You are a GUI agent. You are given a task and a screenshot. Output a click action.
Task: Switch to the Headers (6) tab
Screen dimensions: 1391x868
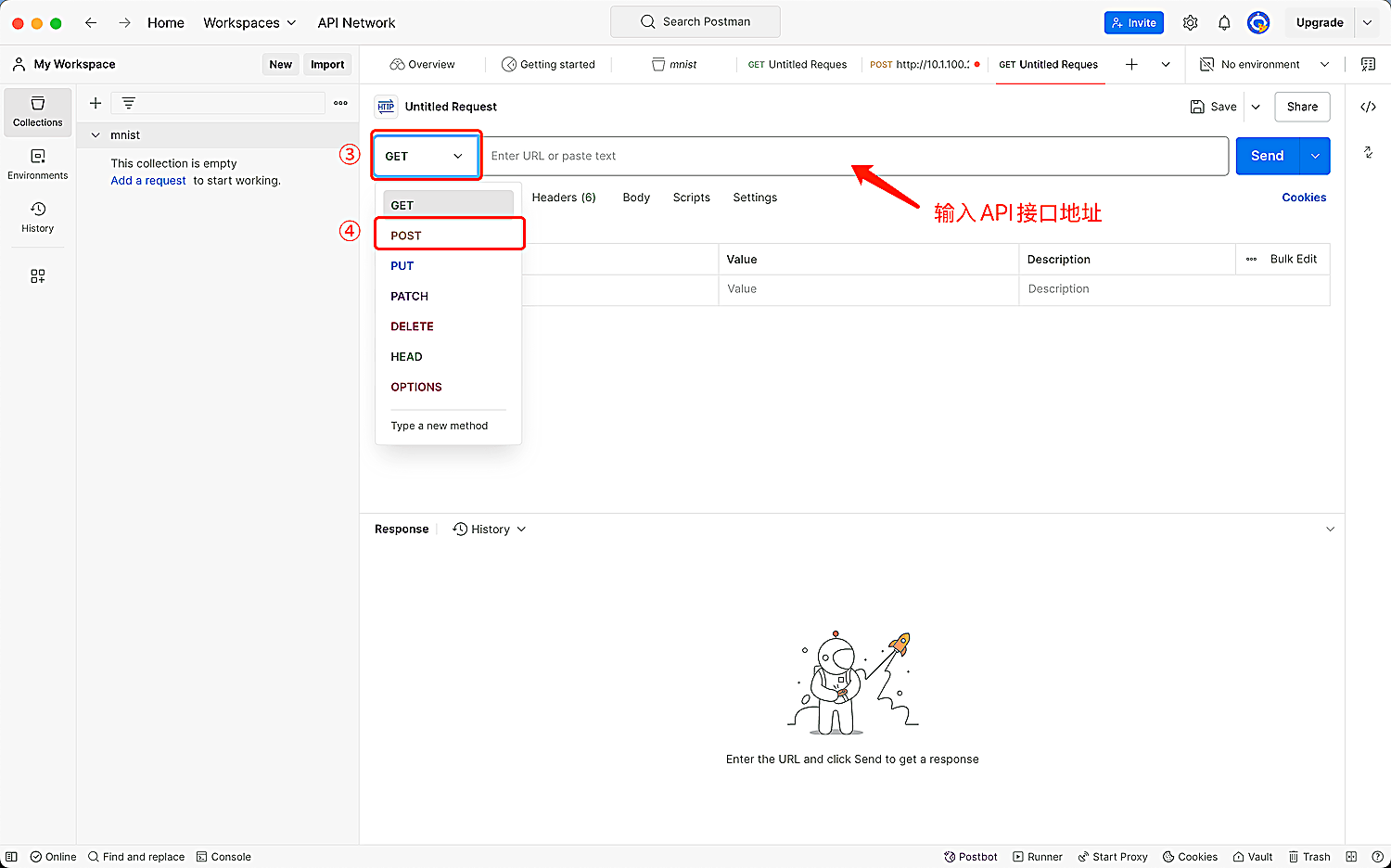coord(564,198)
